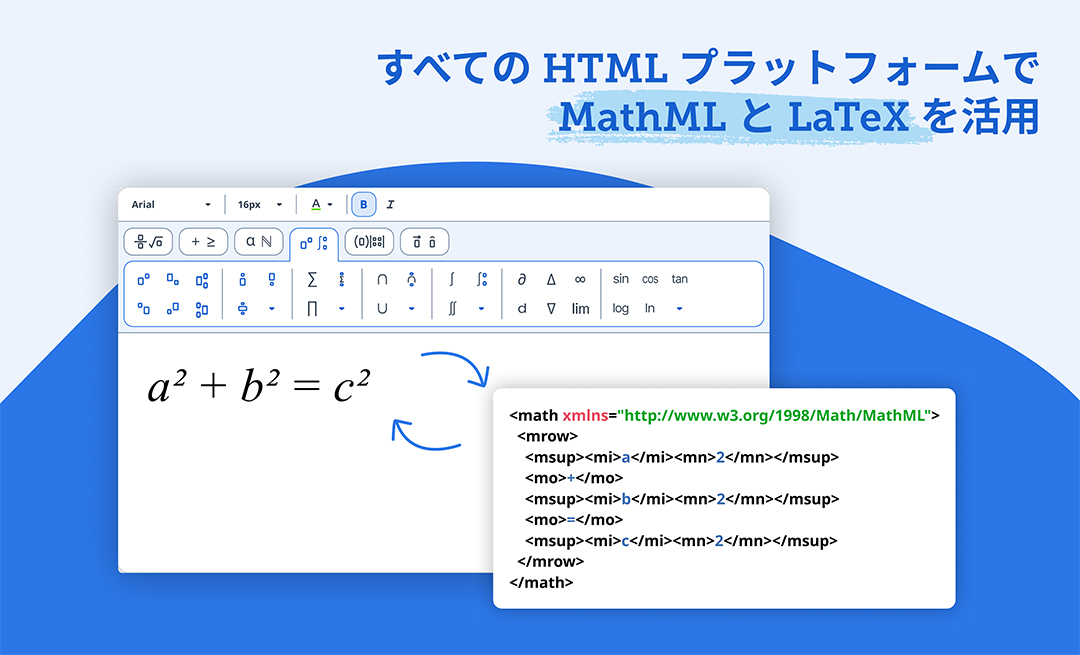Insert the tan function
This screenshot has width=1080, height=655.
pyautogui.click(x=680, y=279)
